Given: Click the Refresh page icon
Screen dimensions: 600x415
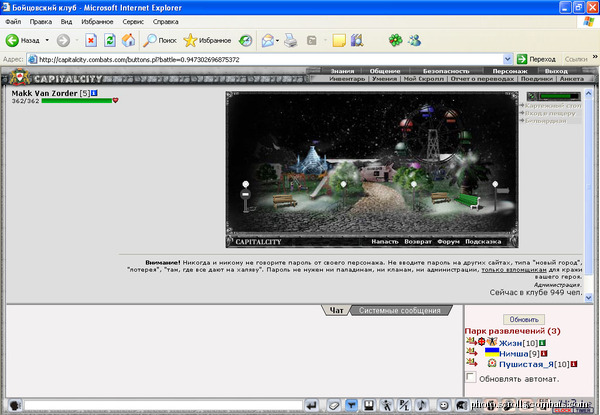Looking at the screenshot, I should coord(110,40).
